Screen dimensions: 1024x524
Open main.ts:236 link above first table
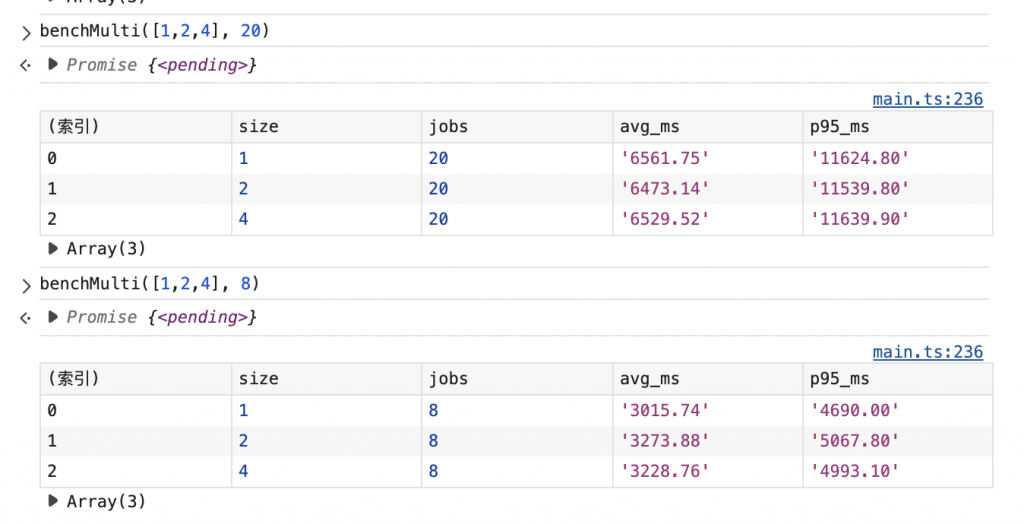click(927, 99)
